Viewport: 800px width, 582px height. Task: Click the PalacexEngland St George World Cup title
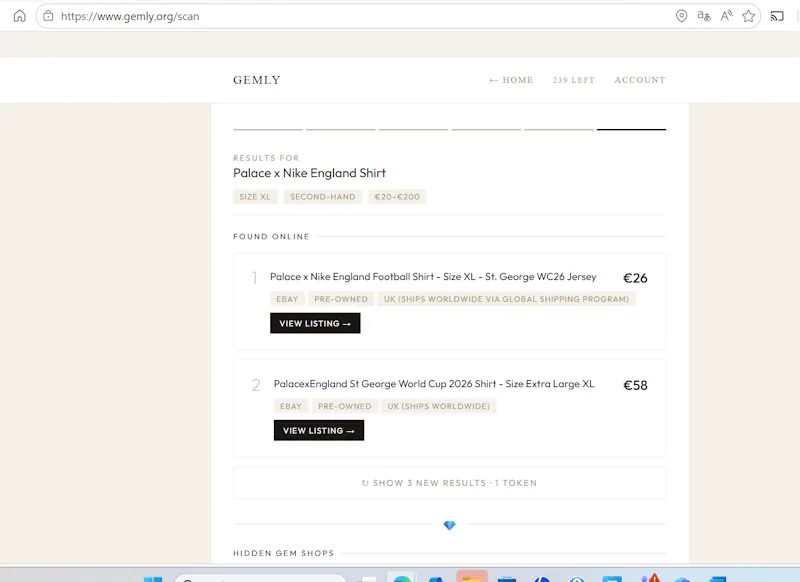434,384
